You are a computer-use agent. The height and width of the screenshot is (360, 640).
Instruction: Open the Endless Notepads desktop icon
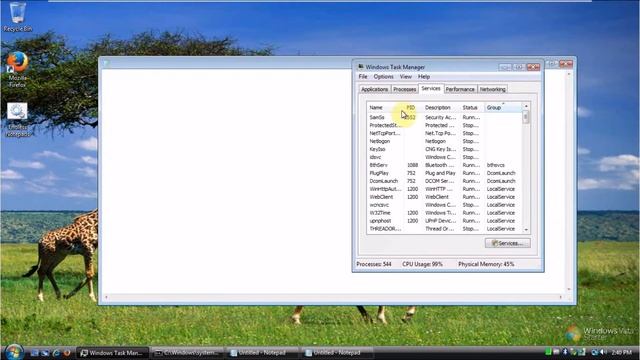[x=18, y=120]
